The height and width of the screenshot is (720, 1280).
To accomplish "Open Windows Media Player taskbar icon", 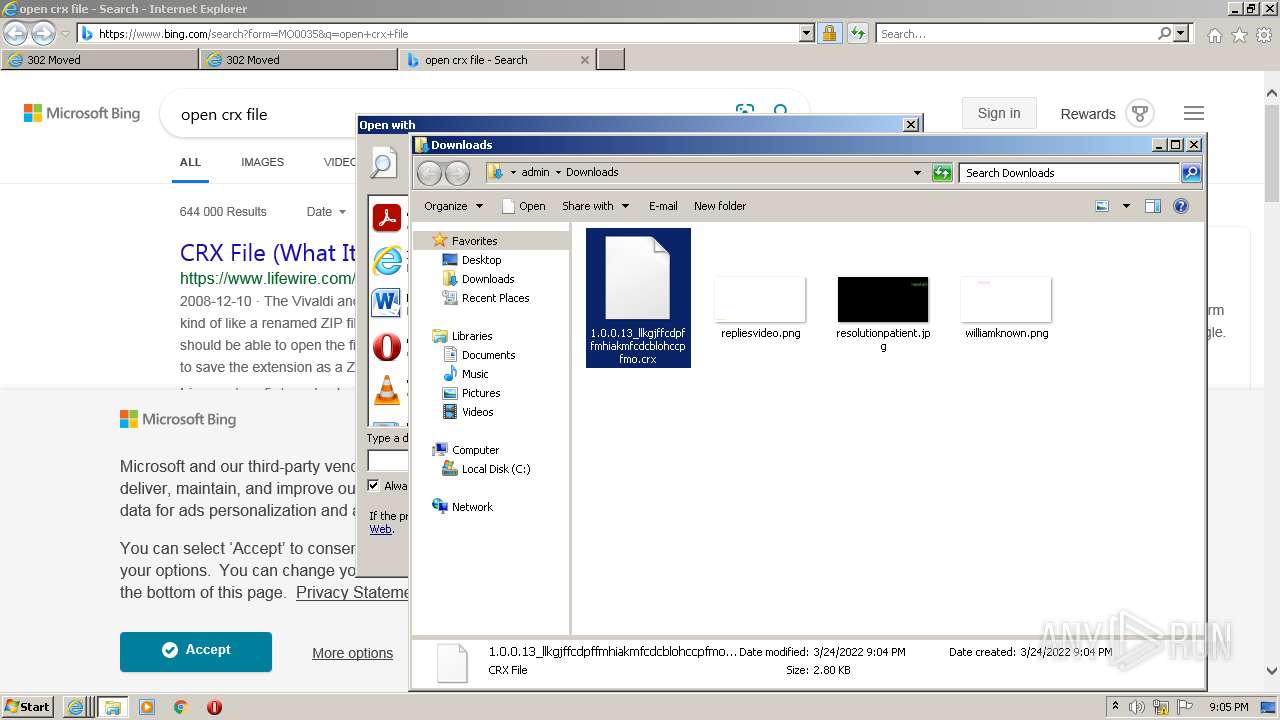I will (147, 707).
